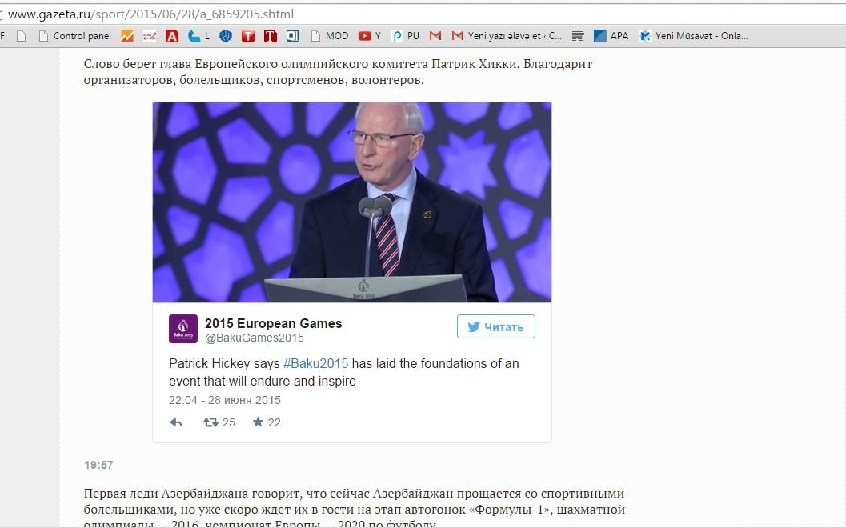Open the APA bookmark
Image resolution: width=846 pixels, height=528 pixels.
[x=611, y=36]
